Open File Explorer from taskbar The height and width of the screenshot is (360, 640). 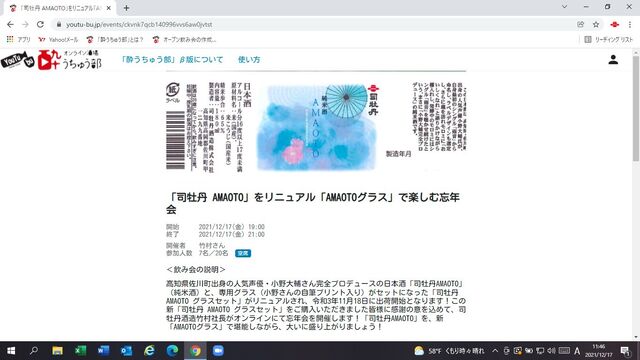(x=57, y=351)
